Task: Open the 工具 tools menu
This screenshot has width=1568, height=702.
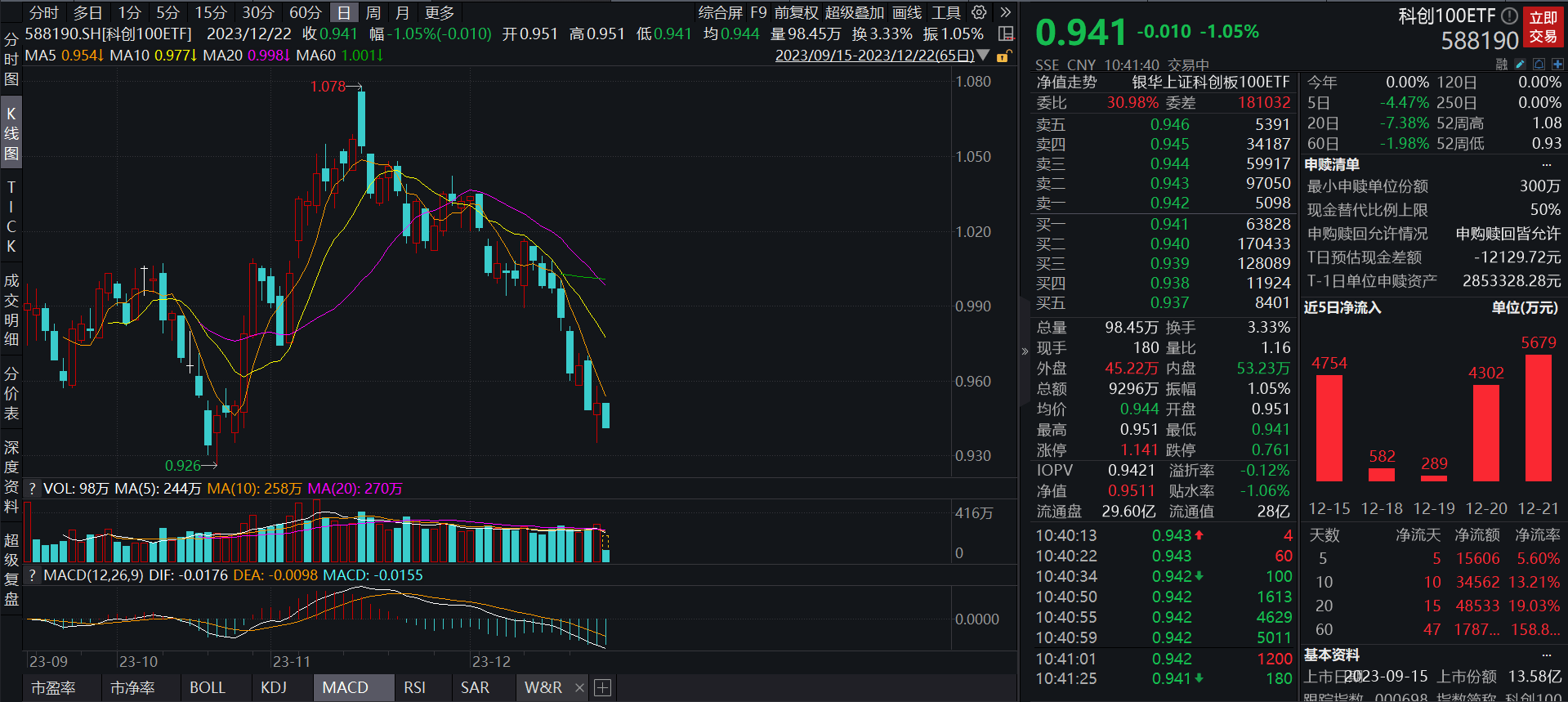Action: pyautogui.click(x=946, y=12)
